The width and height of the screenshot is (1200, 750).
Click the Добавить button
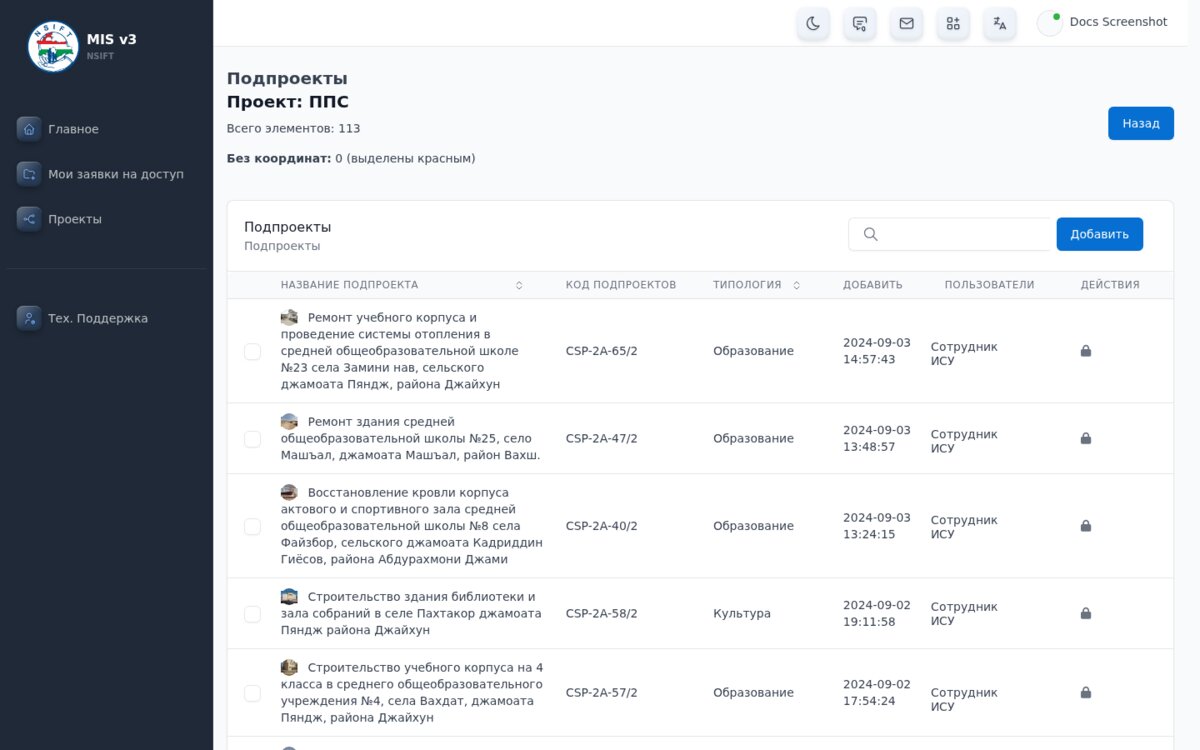coord(1100,234)
